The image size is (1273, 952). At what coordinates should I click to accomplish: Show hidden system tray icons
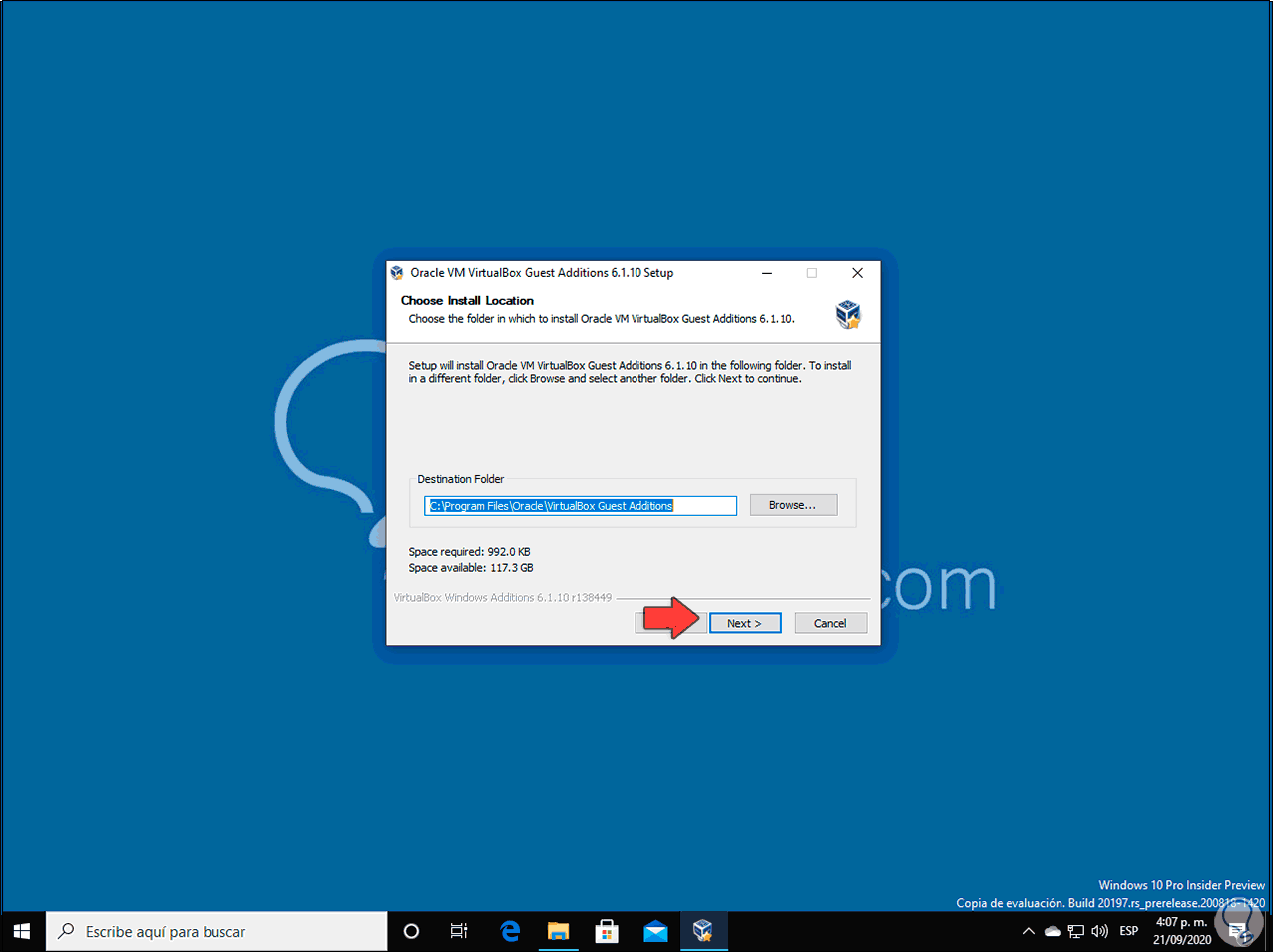pyautogui.click(x=1029, y=931)
